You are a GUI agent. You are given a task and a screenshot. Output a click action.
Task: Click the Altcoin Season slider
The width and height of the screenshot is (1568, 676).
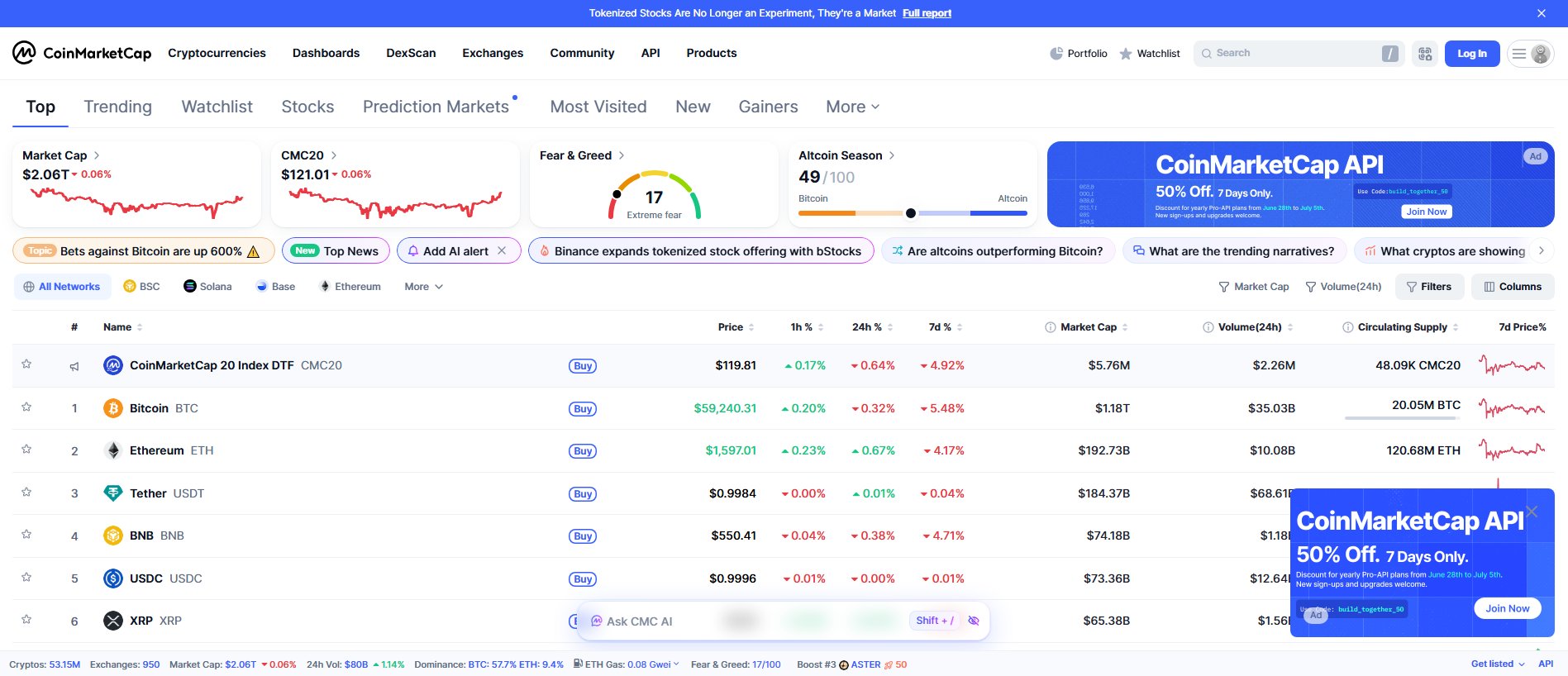pyautogui.click(x=913, y=213)
